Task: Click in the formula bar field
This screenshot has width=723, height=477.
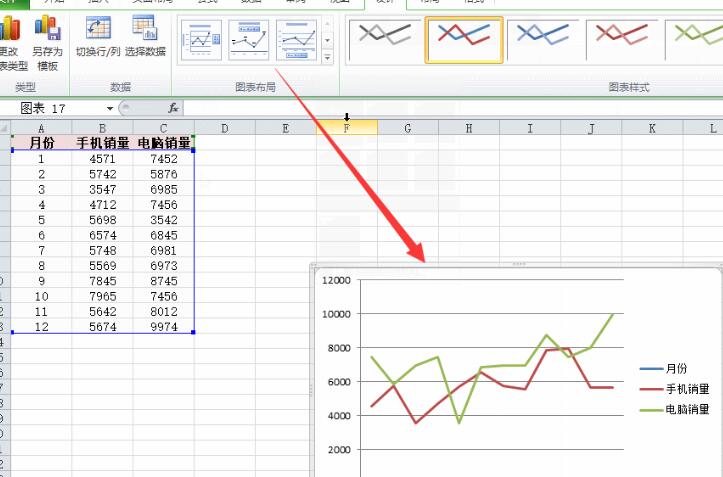Action: pyautogui.click(x=453, y=108)
